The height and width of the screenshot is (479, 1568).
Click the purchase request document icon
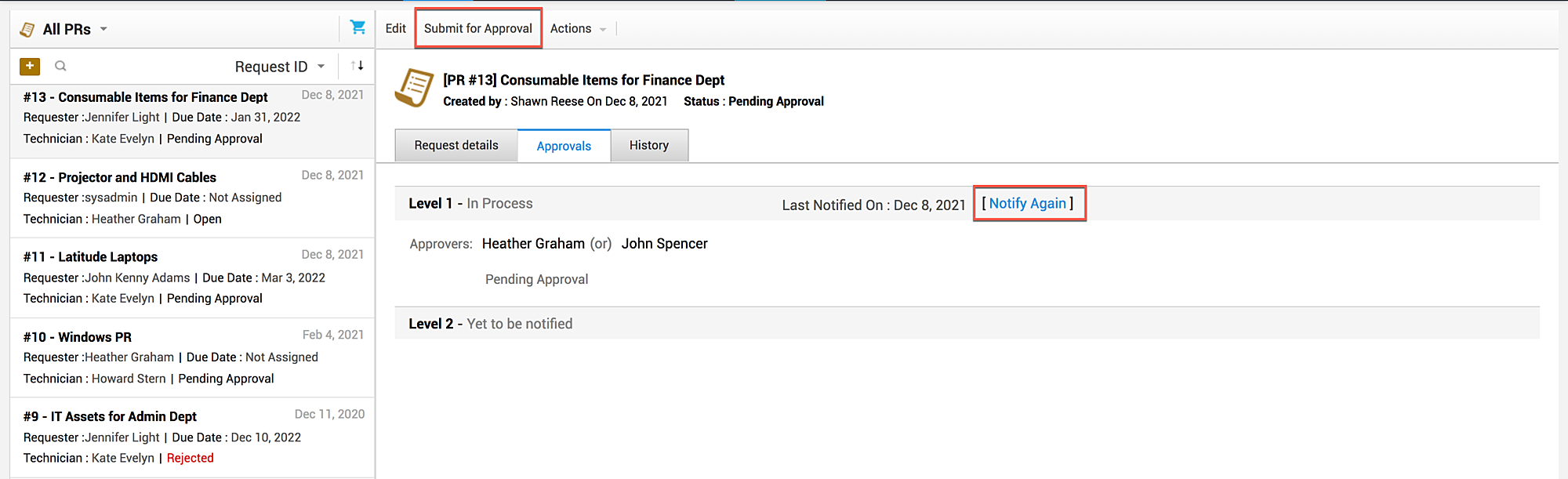[x=414, y=88]
